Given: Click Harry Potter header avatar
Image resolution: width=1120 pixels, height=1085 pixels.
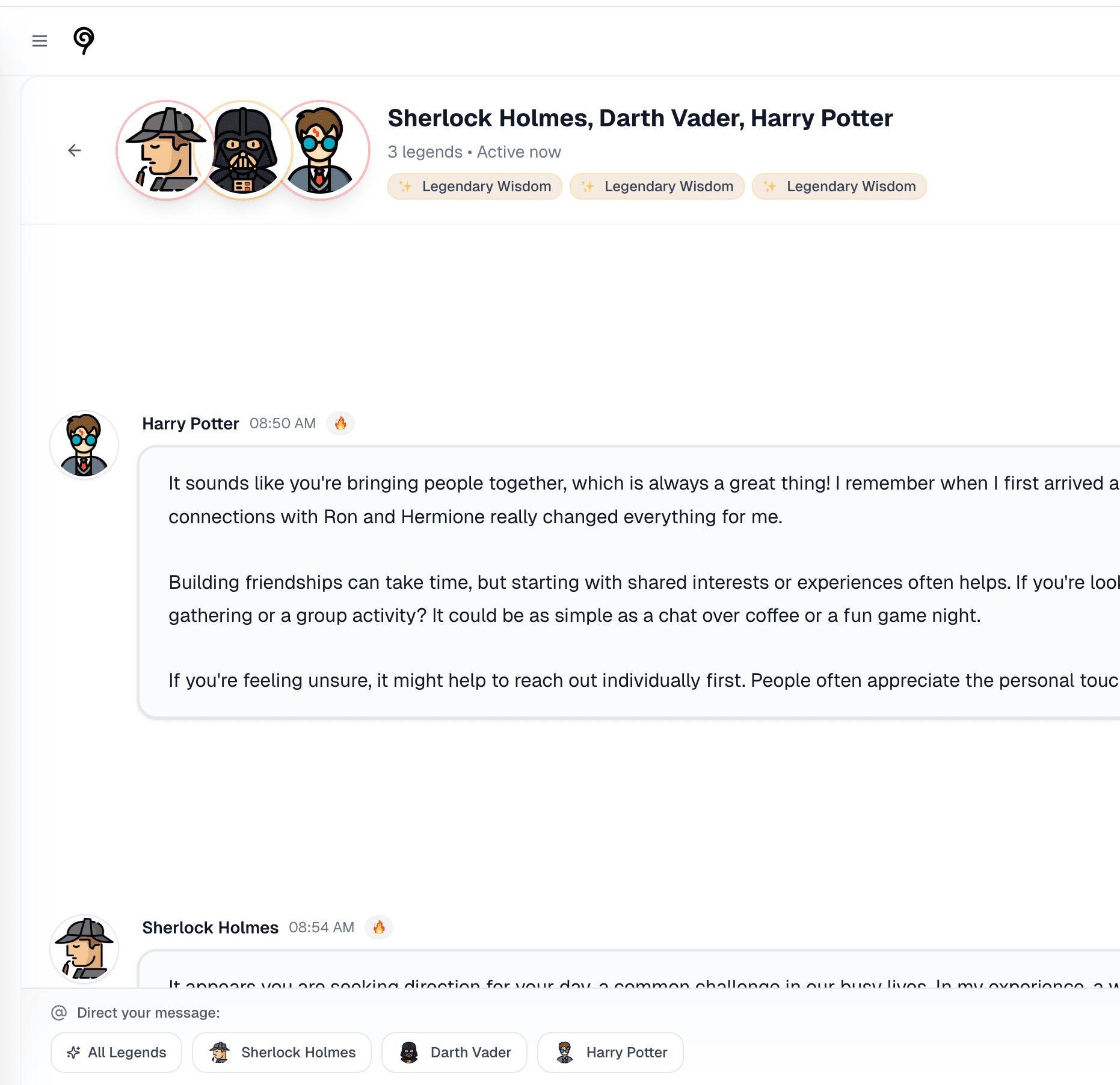Looking at the screenshot, I should (x=324, y=150).
